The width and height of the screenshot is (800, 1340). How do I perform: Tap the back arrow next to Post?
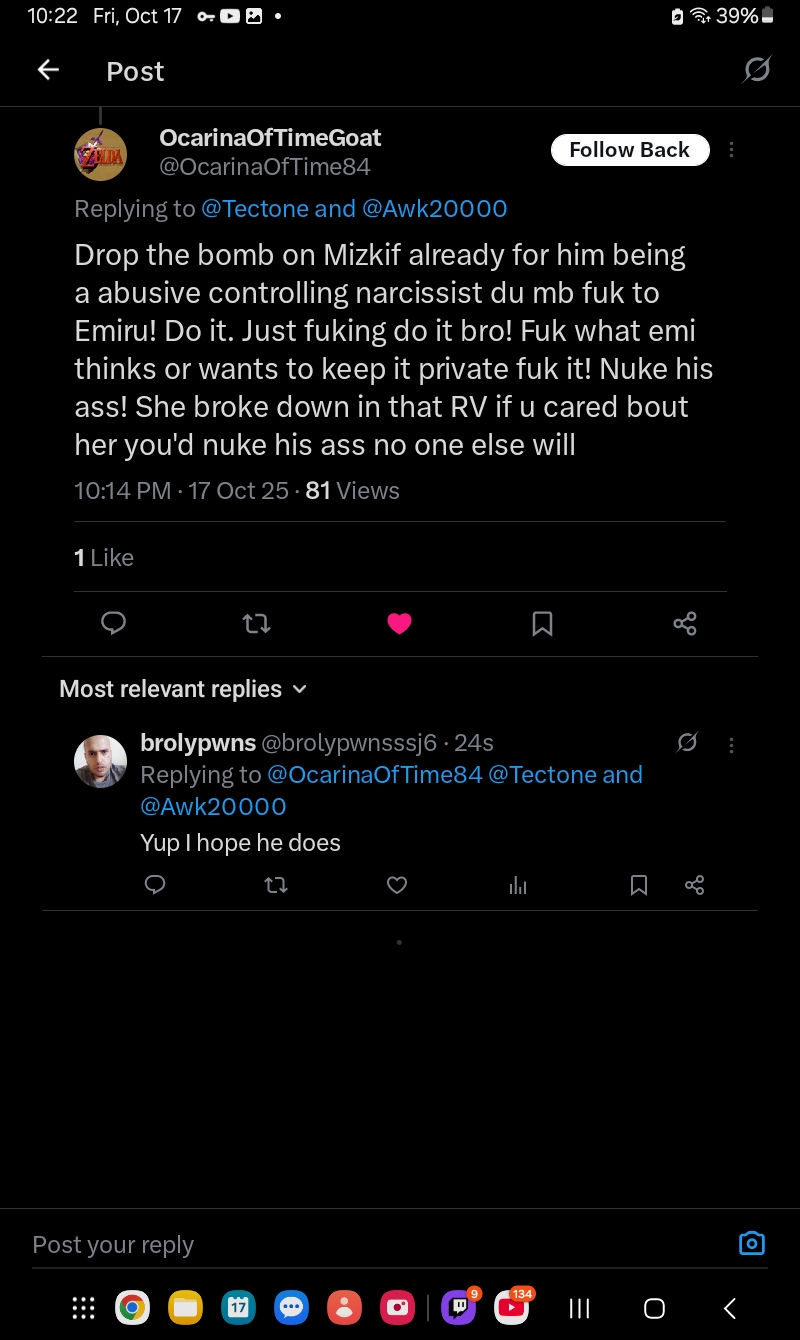(48, 70)
